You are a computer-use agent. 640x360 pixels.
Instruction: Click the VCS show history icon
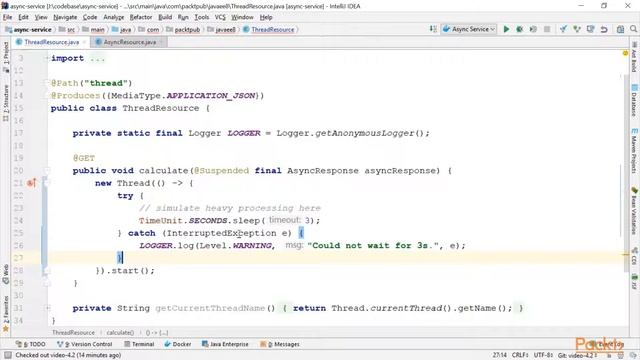(590, 29)
